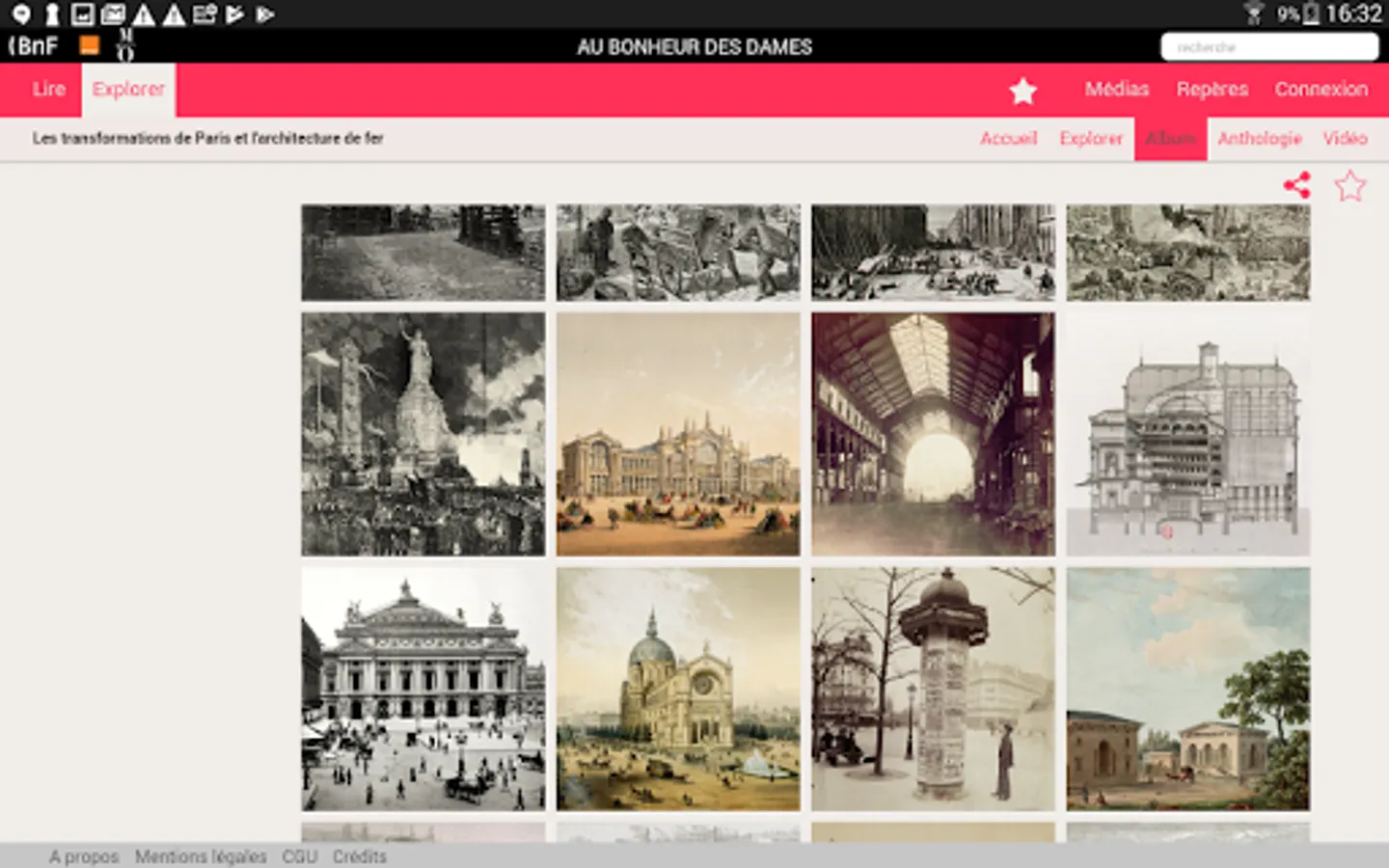Open the rubble engraving thumbnail at top right
The image size is (1389, 868).
(1188, 253)
